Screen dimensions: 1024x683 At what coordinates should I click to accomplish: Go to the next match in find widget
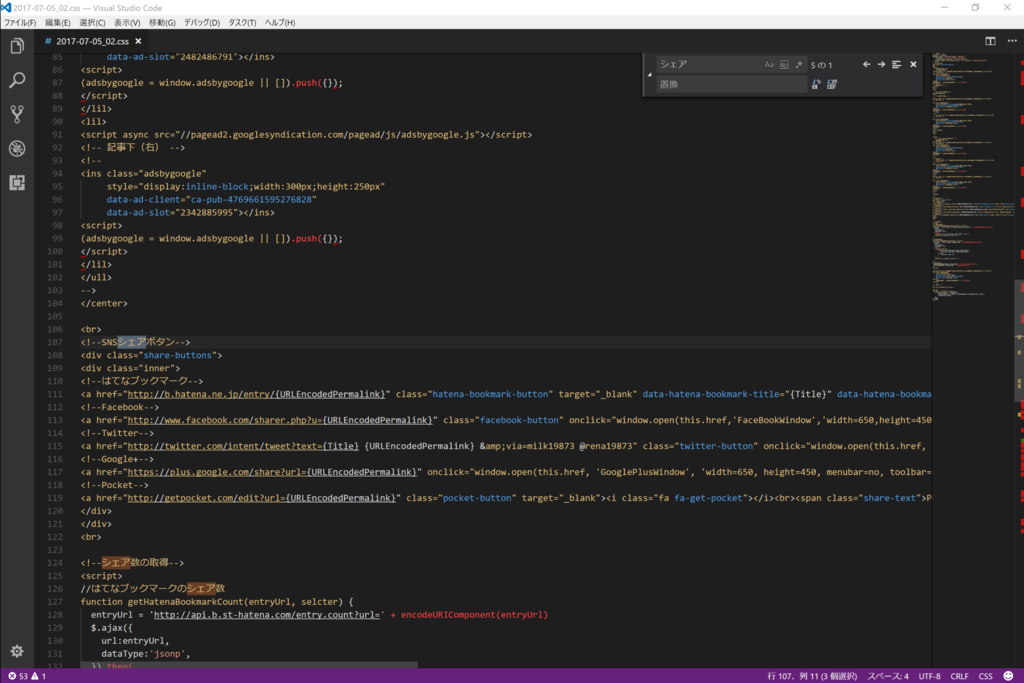(881, 64)
